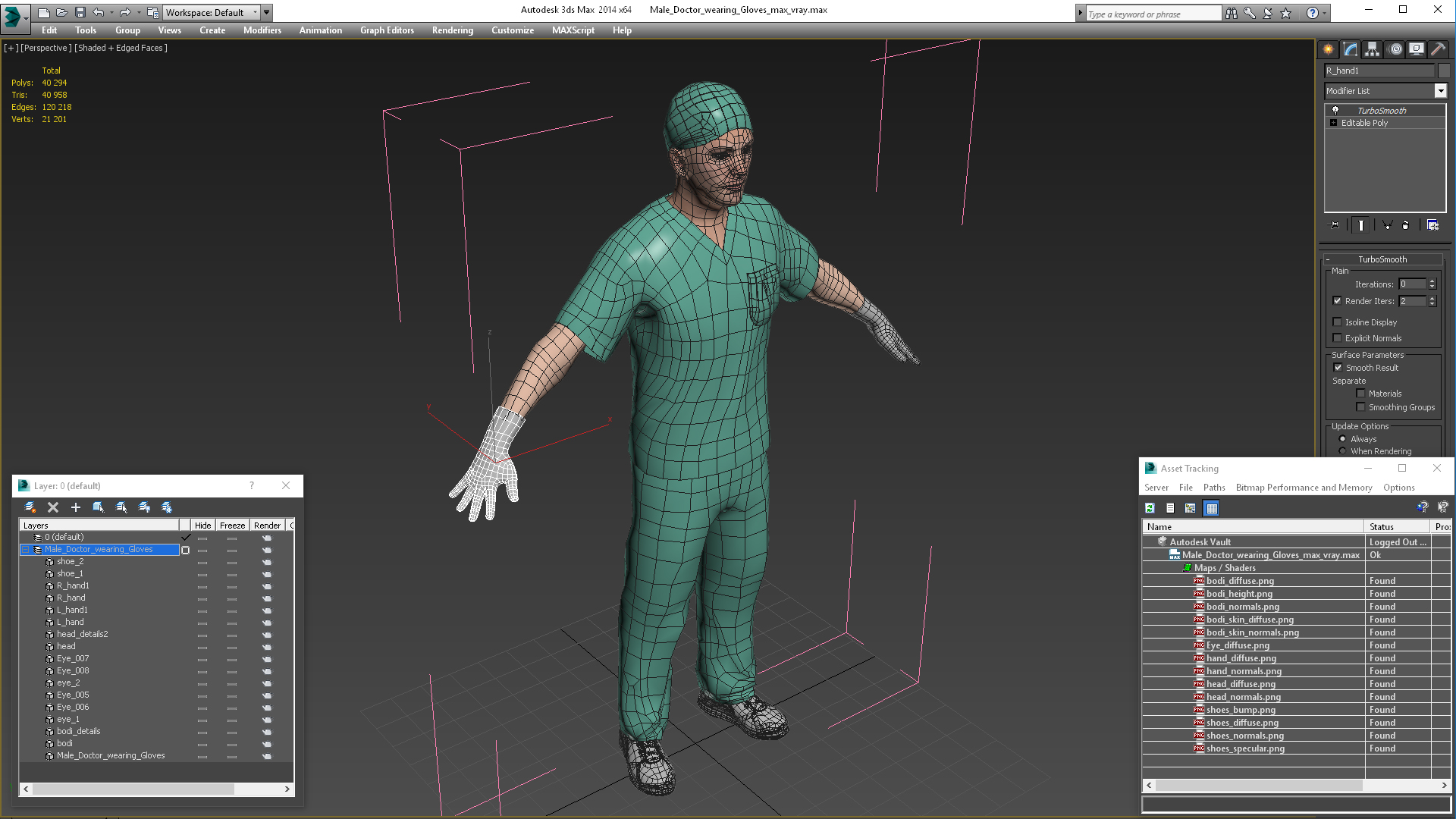Open the Modifier List dropdown
Screen dimensions: 1456x819
[1440, 91]
